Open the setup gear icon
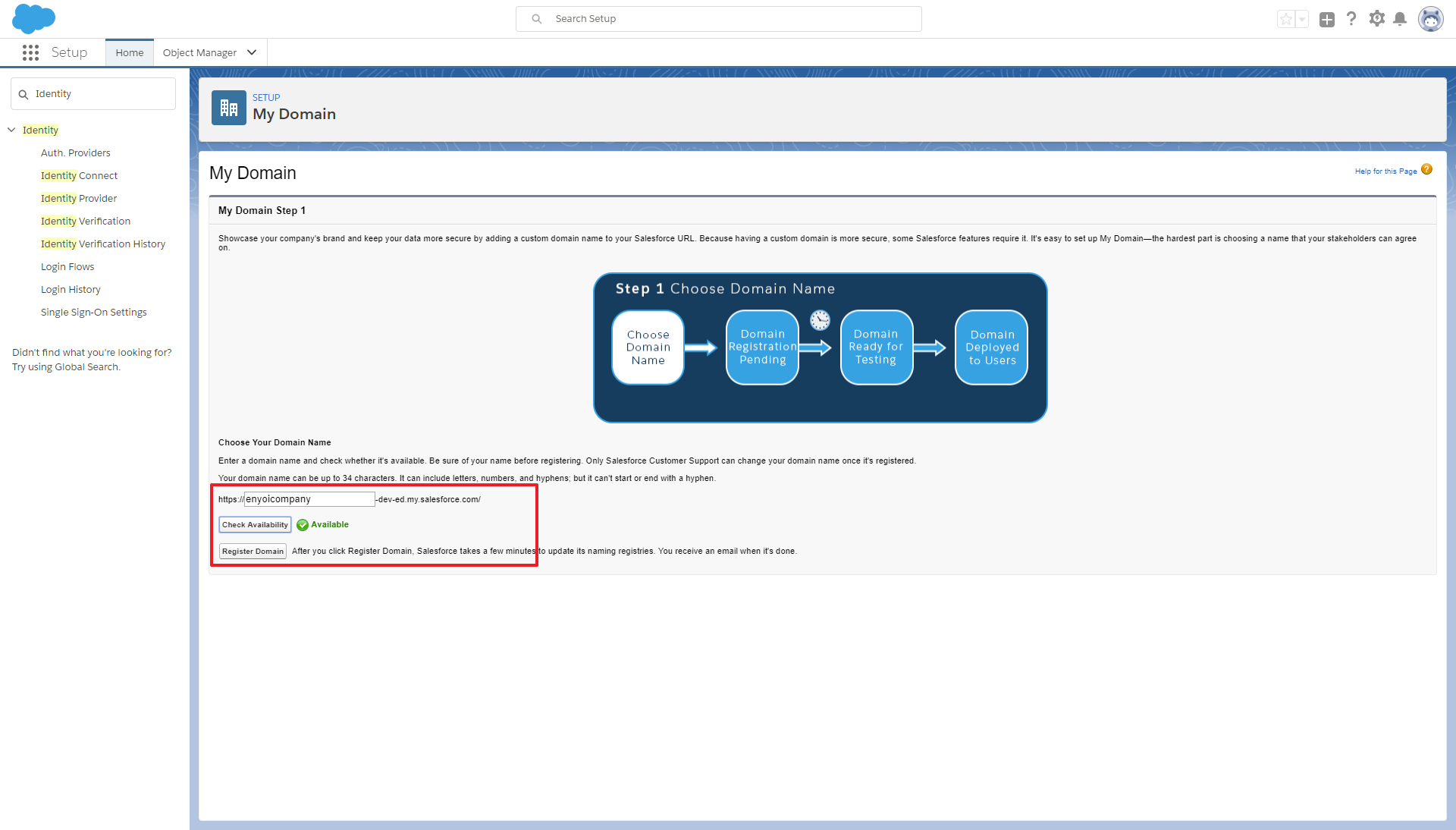 coord(1377,19)
